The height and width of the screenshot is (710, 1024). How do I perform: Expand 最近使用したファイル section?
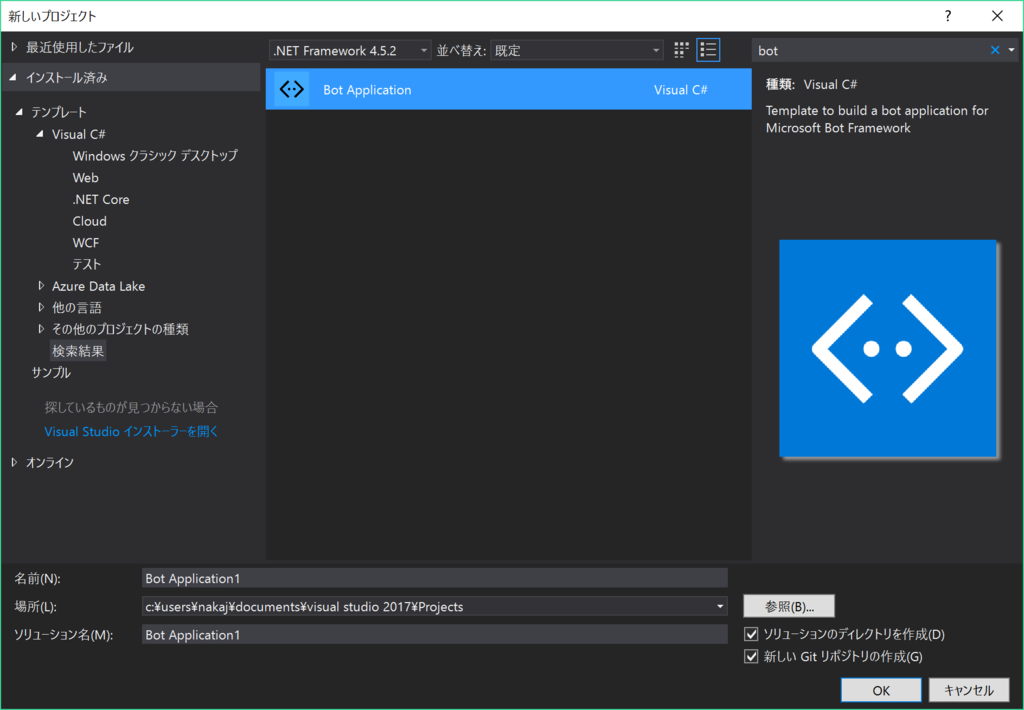click(x=14, y=47)
